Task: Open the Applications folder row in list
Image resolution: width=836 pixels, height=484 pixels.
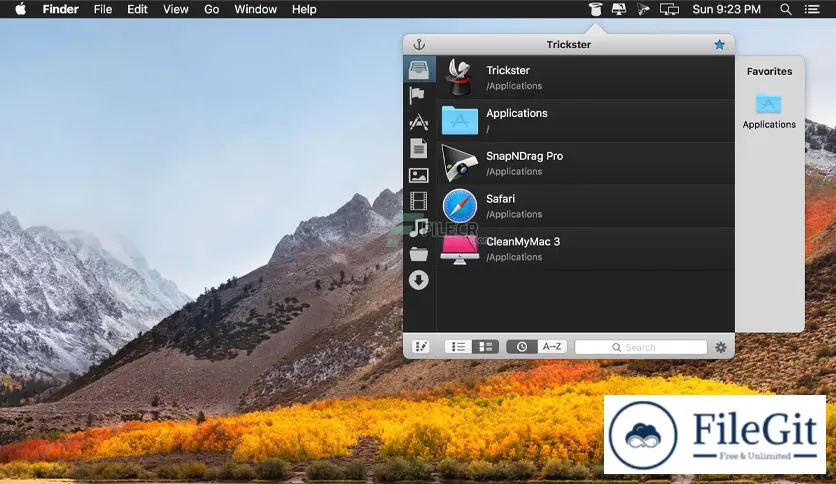Action: pos(585,120)
